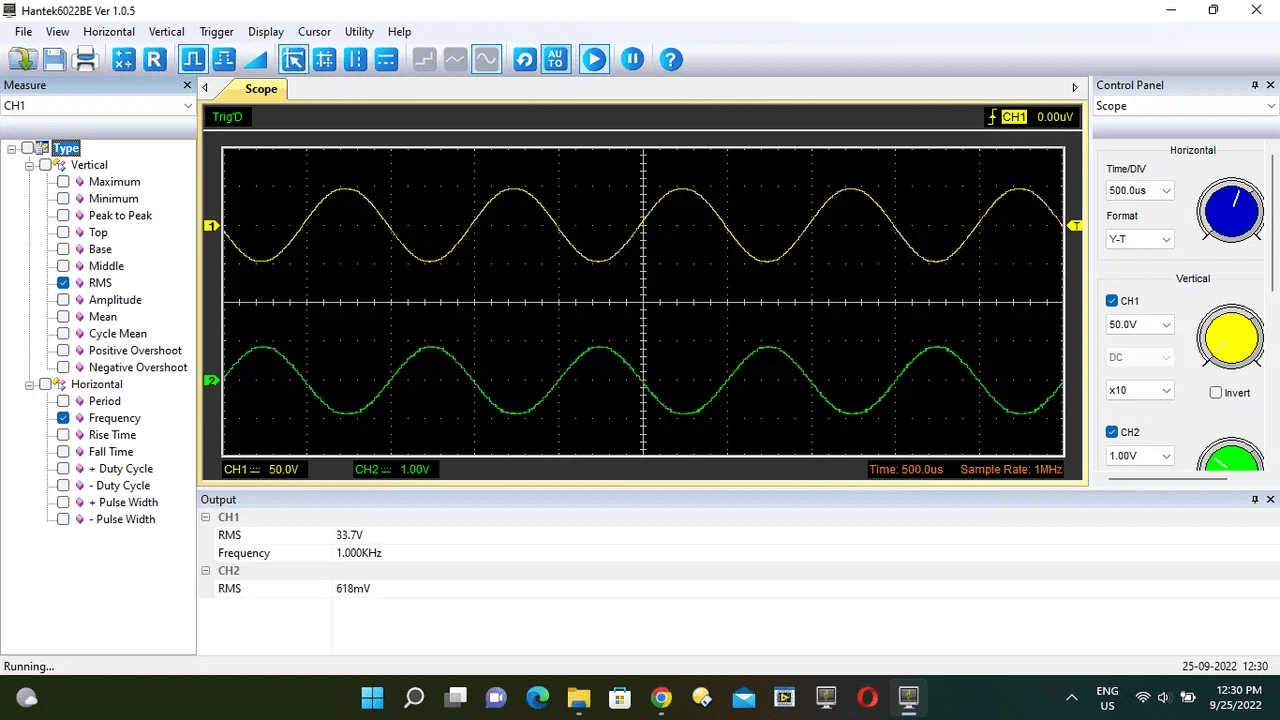Click the left tab scroll arrow
This screenshot has height=720, width=1280.
pos(205,88)
